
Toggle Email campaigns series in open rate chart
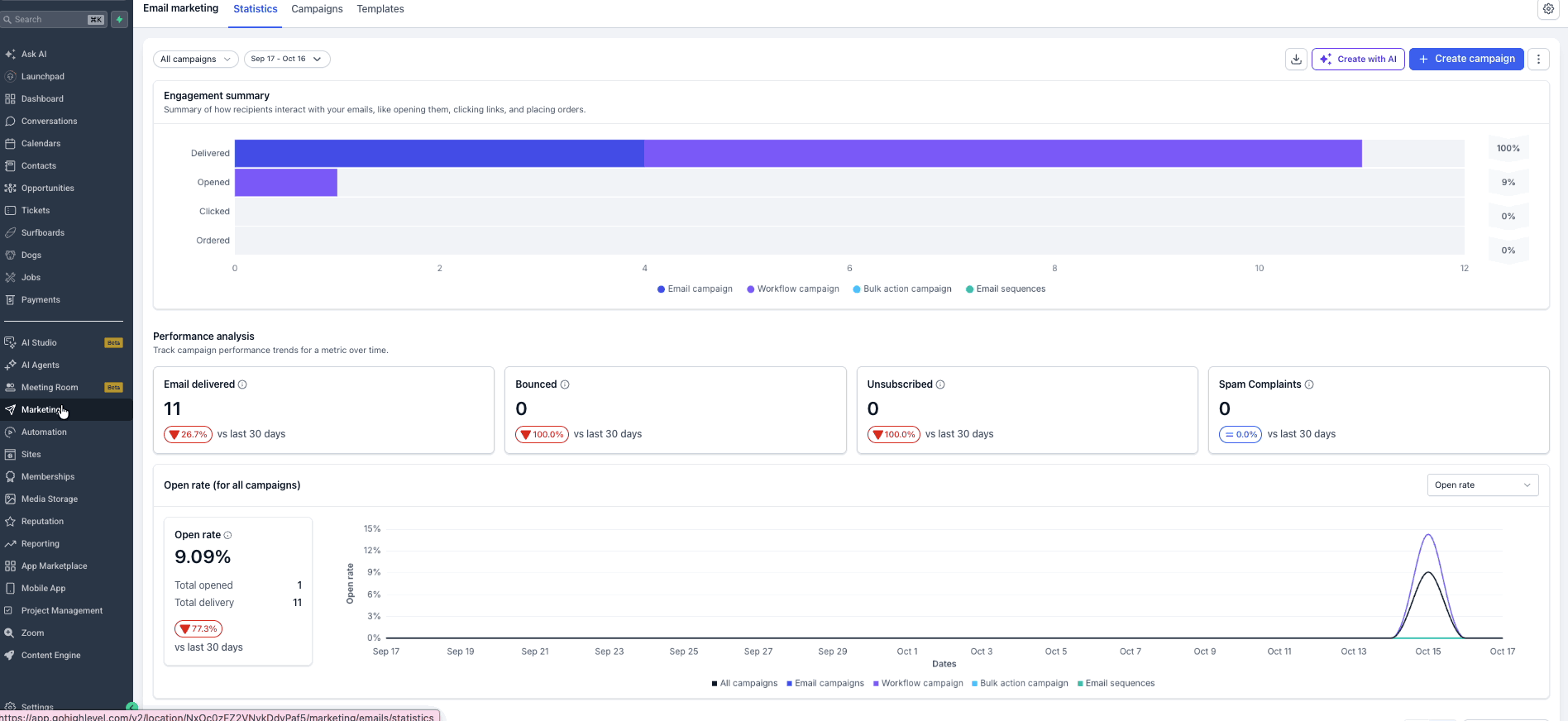tap(825, 684)
